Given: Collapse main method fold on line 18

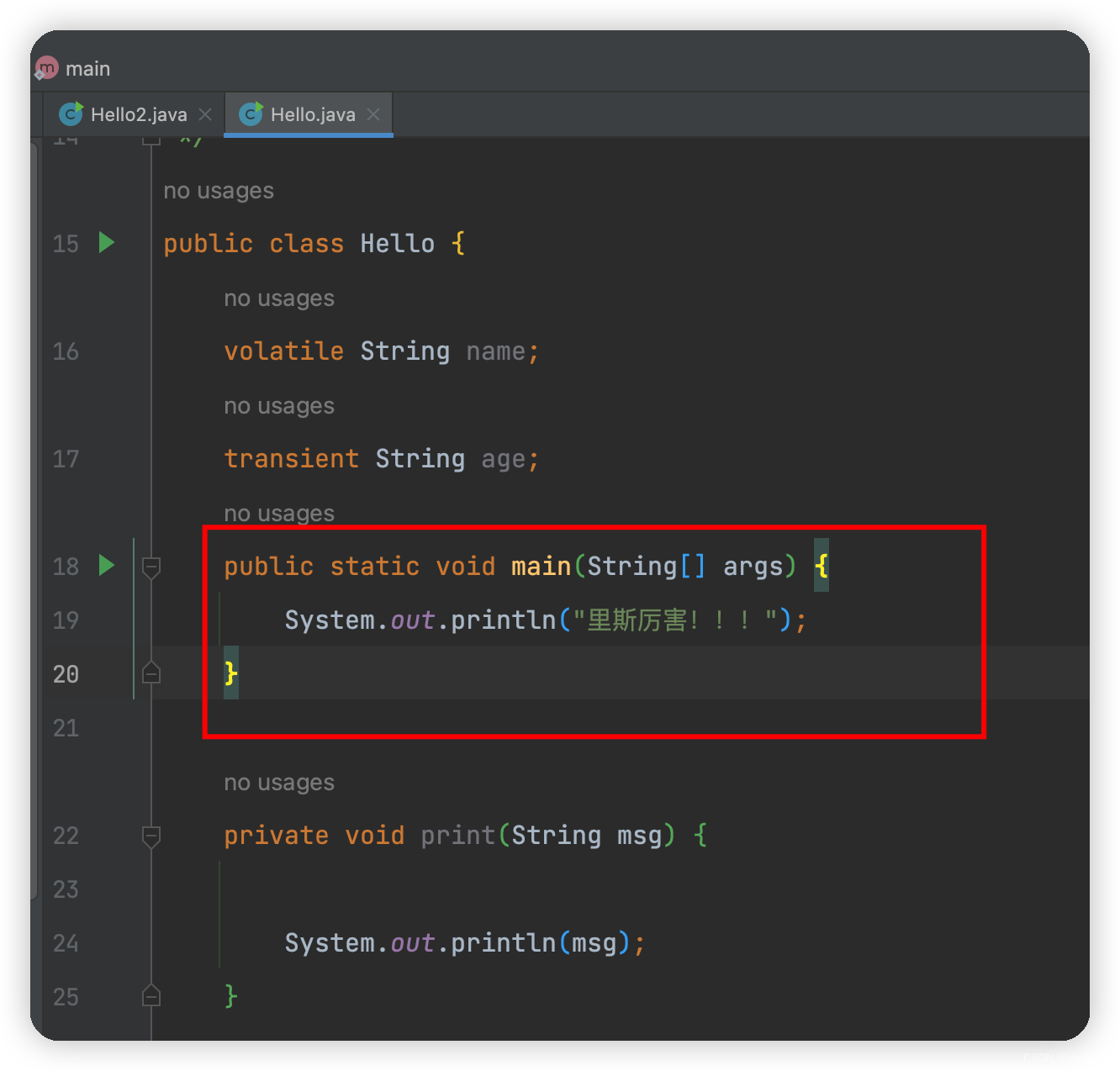Looking at the screenshot, I should 151,567.
